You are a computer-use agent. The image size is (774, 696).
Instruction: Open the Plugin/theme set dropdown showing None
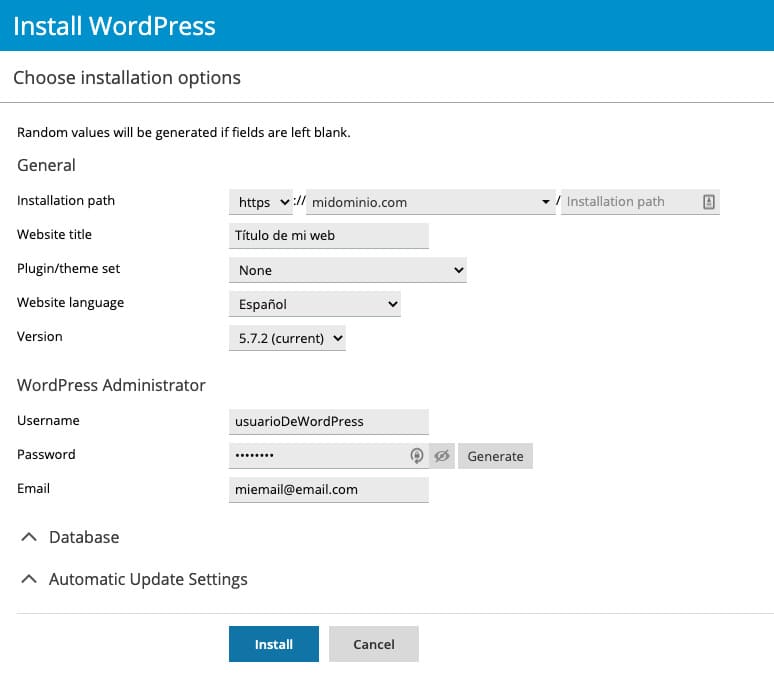point(348,270)
